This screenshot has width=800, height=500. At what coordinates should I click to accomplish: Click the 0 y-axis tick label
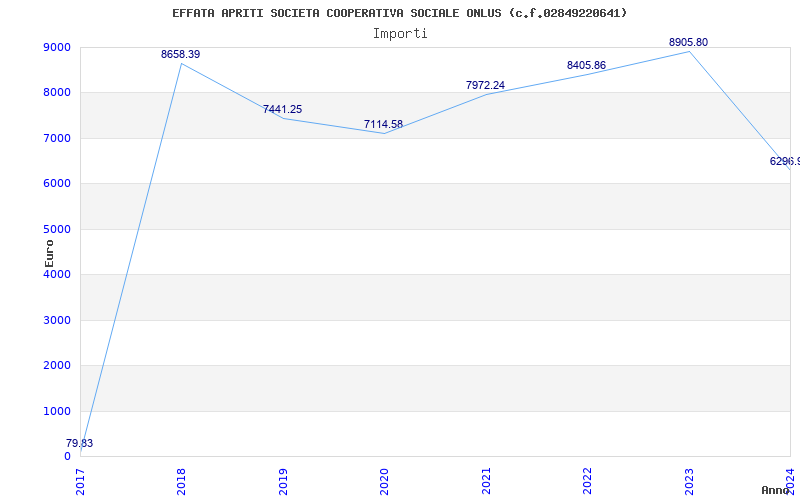click(67, 457)
